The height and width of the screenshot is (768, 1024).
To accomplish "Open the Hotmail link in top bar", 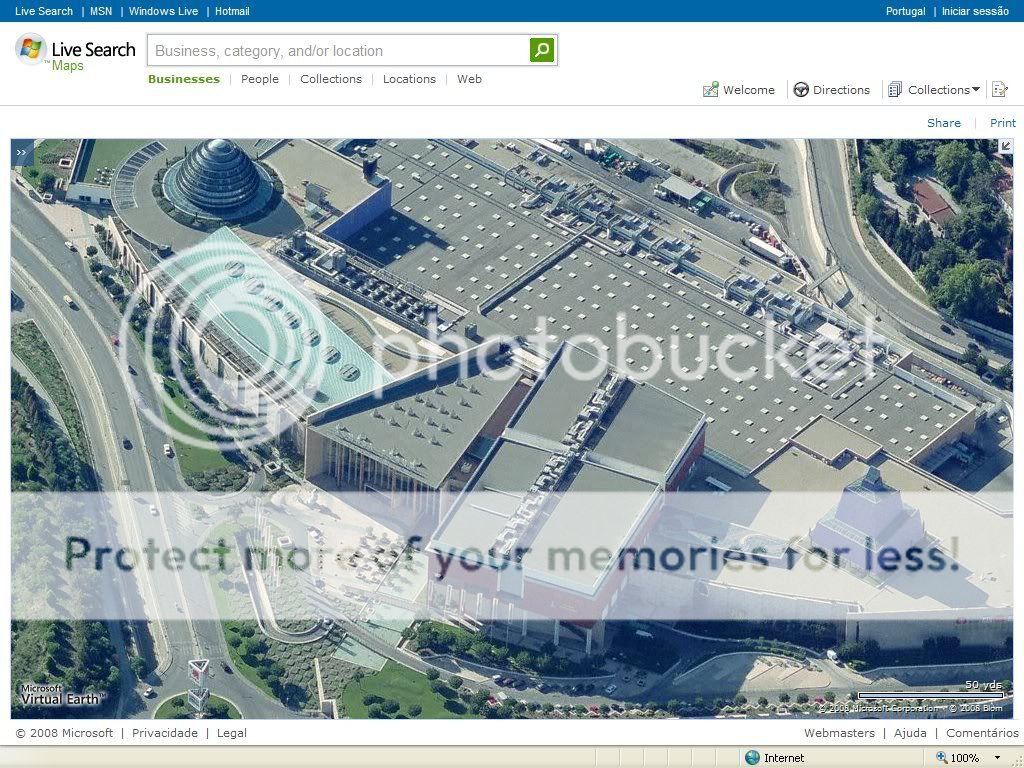I will 232,11.
